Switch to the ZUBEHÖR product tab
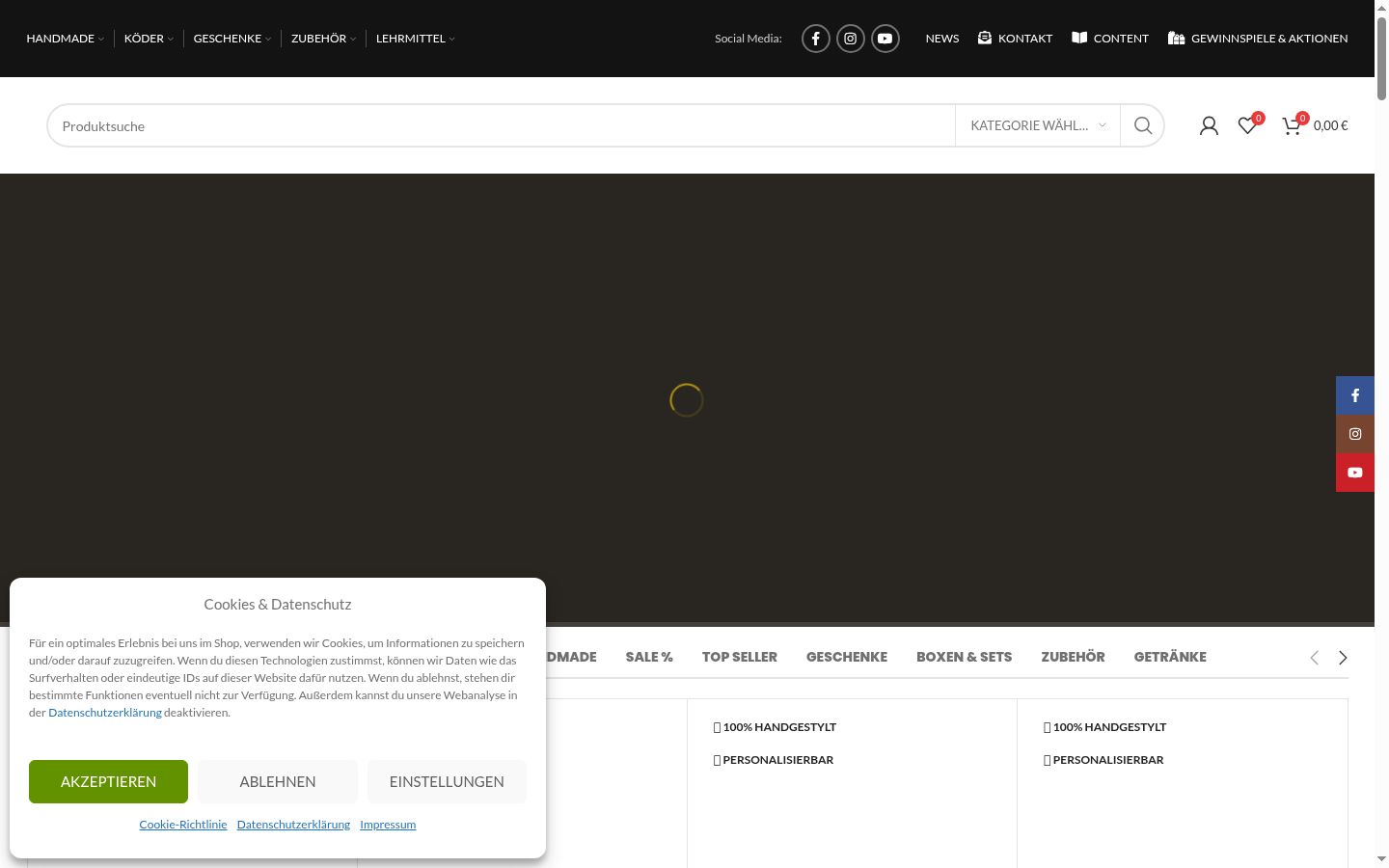Screen dimensions: 1389x868 (x=1073, y=657)
